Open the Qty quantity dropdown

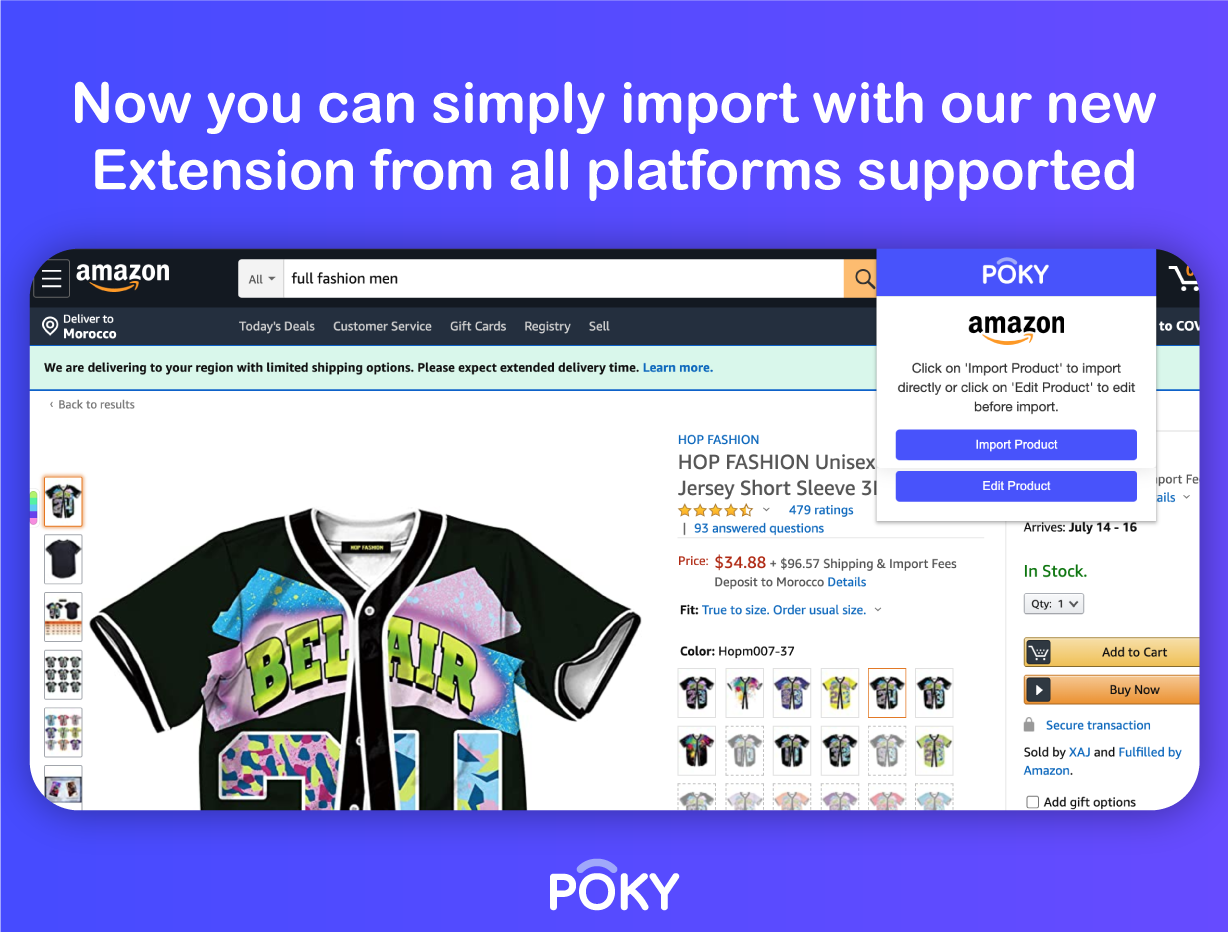point(1053,604)
